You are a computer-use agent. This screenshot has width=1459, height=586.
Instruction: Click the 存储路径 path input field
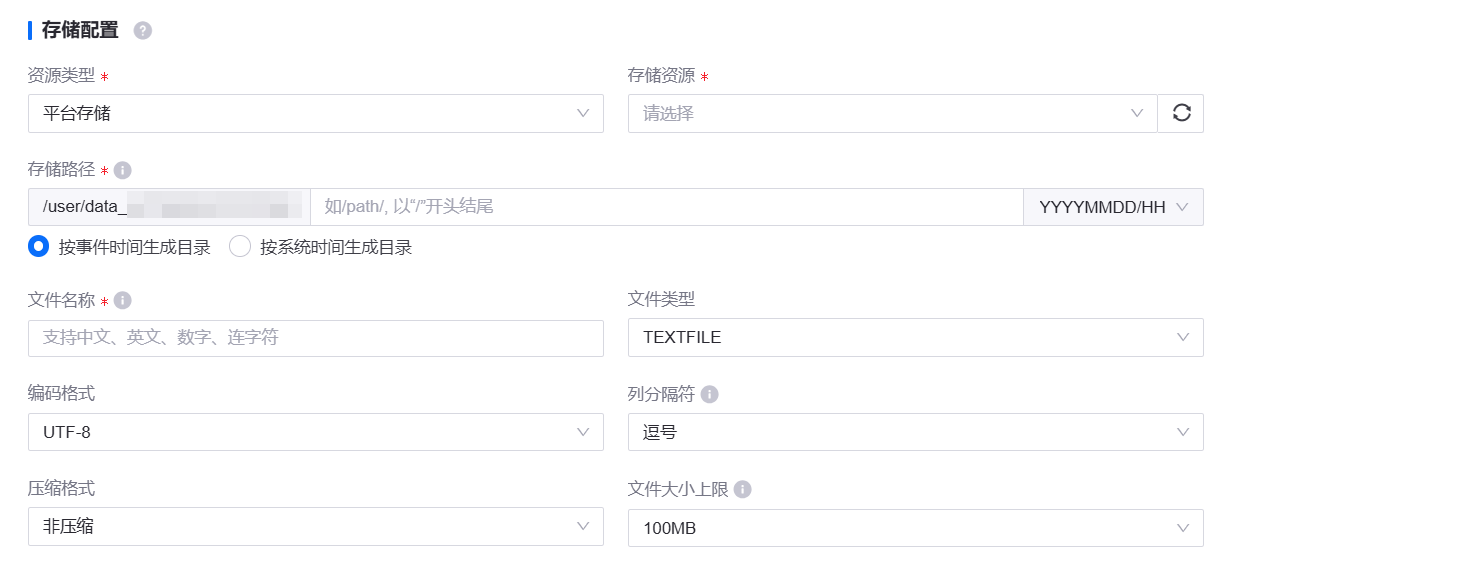(x=666, y=207)
